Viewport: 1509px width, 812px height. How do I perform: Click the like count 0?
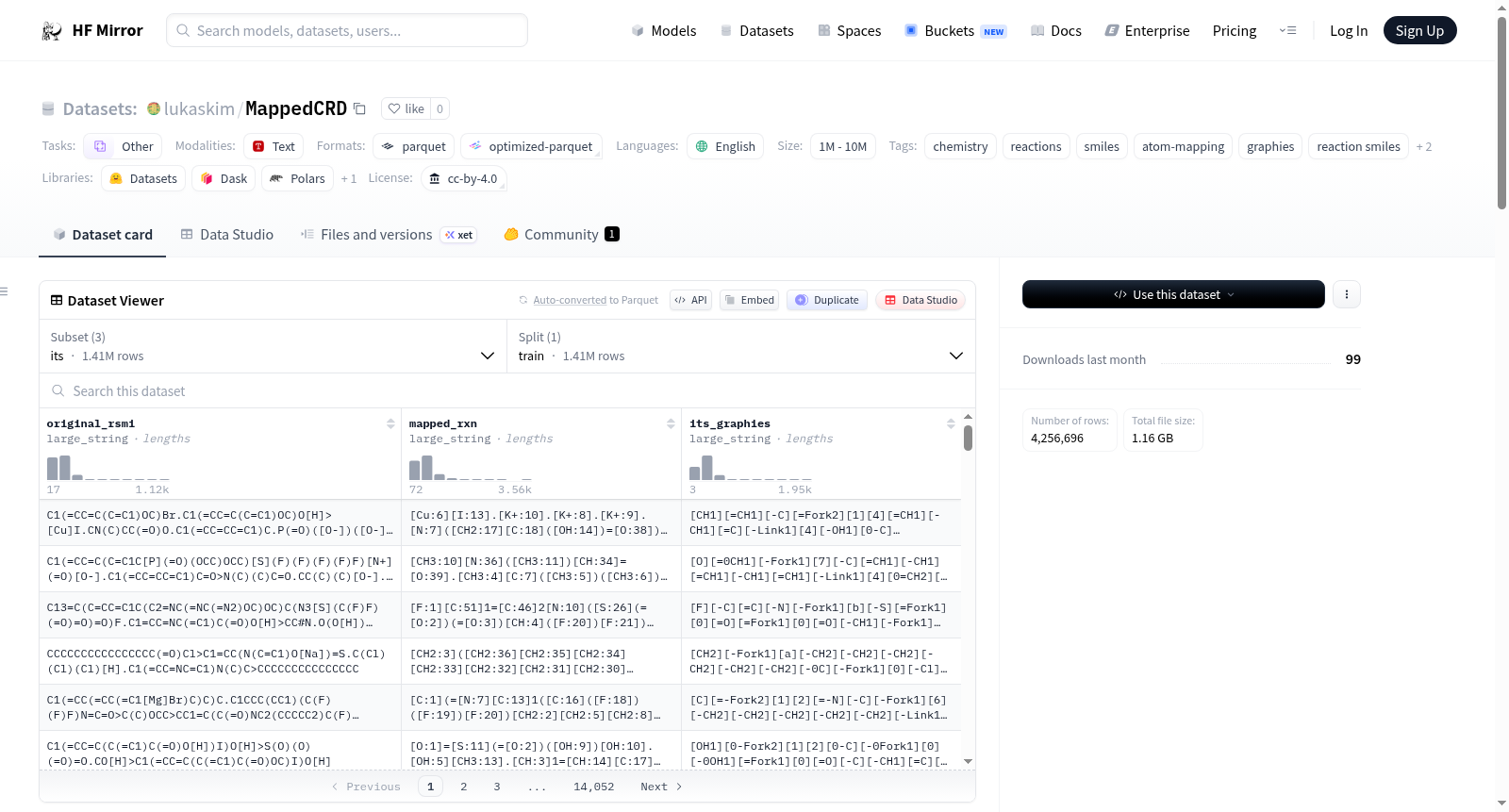point(439,108)
